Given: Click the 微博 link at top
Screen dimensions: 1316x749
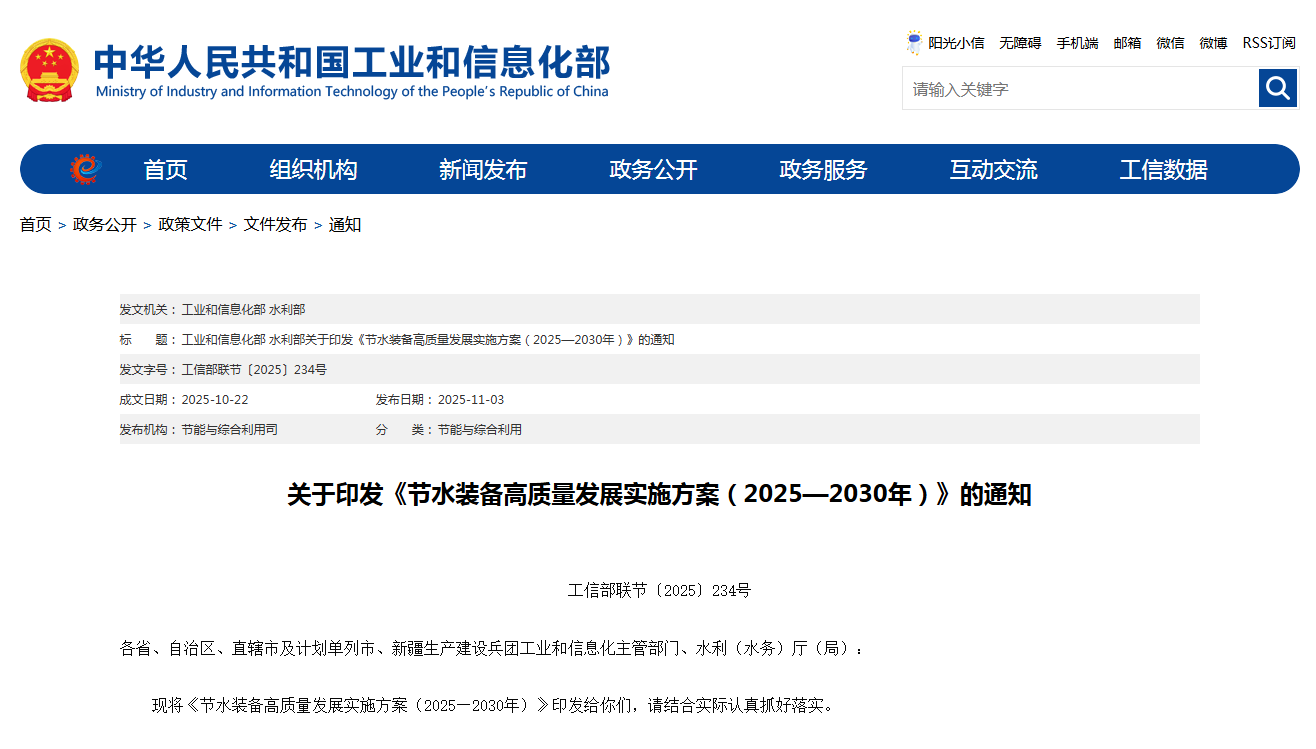Looking at the screenshot, I should click(1213, 43).
